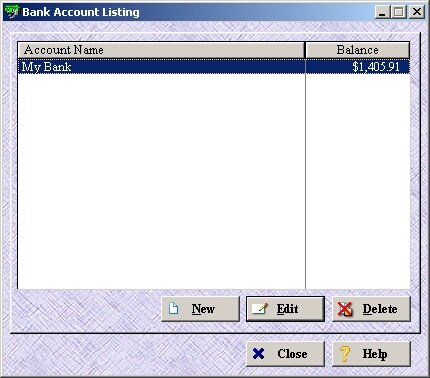The width and height of the screenshot is (430, 378).
Task: Open Help for this window
Action: tap(371, 354)
